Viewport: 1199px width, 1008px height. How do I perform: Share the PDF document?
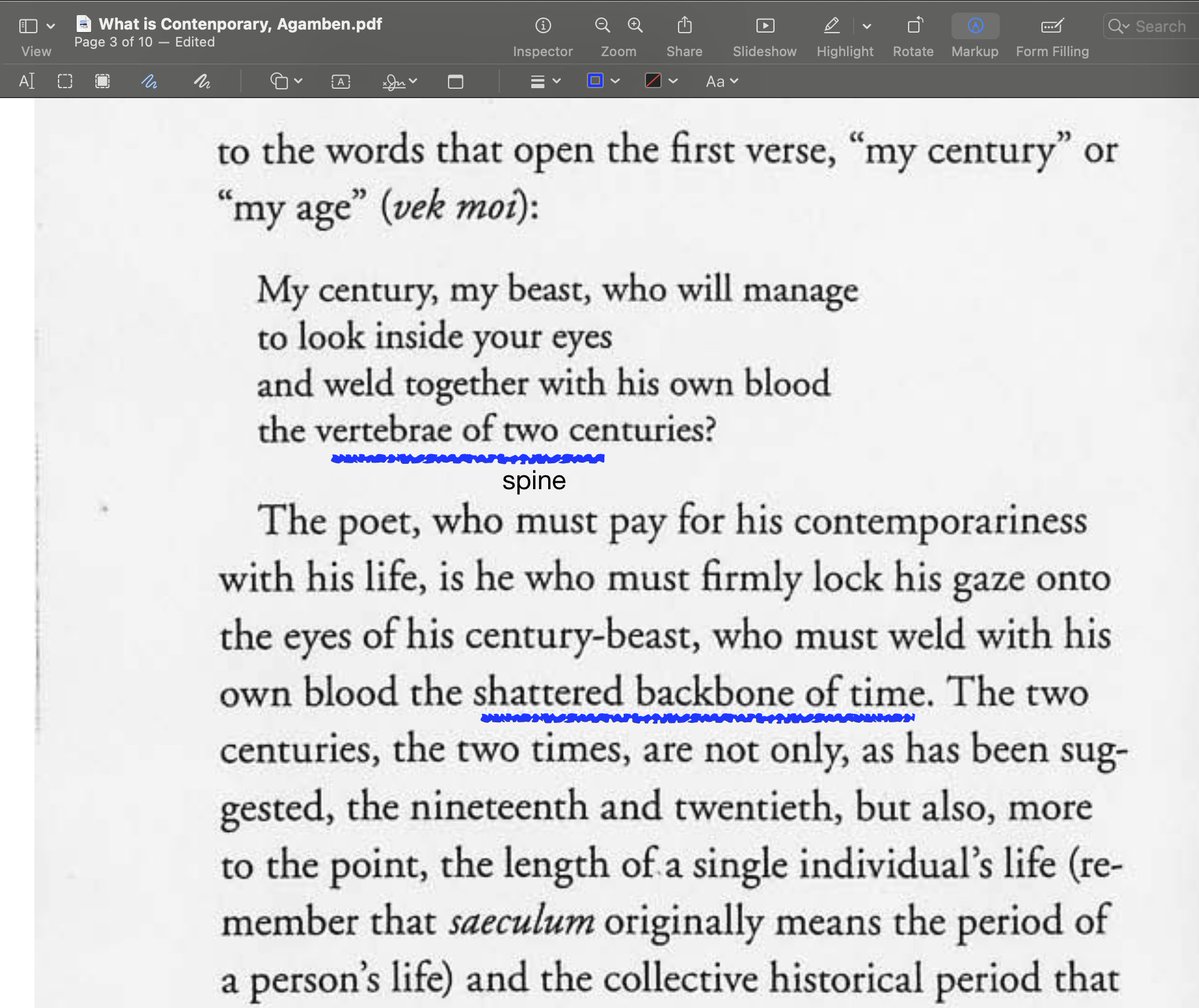[684, 26]
